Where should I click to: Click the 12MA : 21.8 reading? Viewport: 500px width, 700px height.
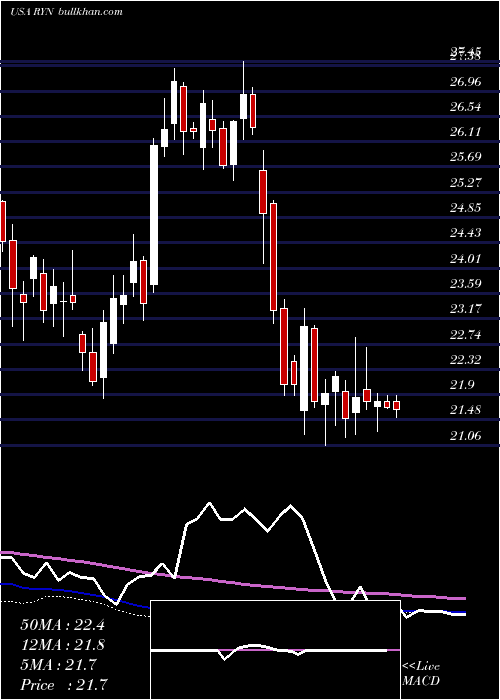click(x=62, y=645)
